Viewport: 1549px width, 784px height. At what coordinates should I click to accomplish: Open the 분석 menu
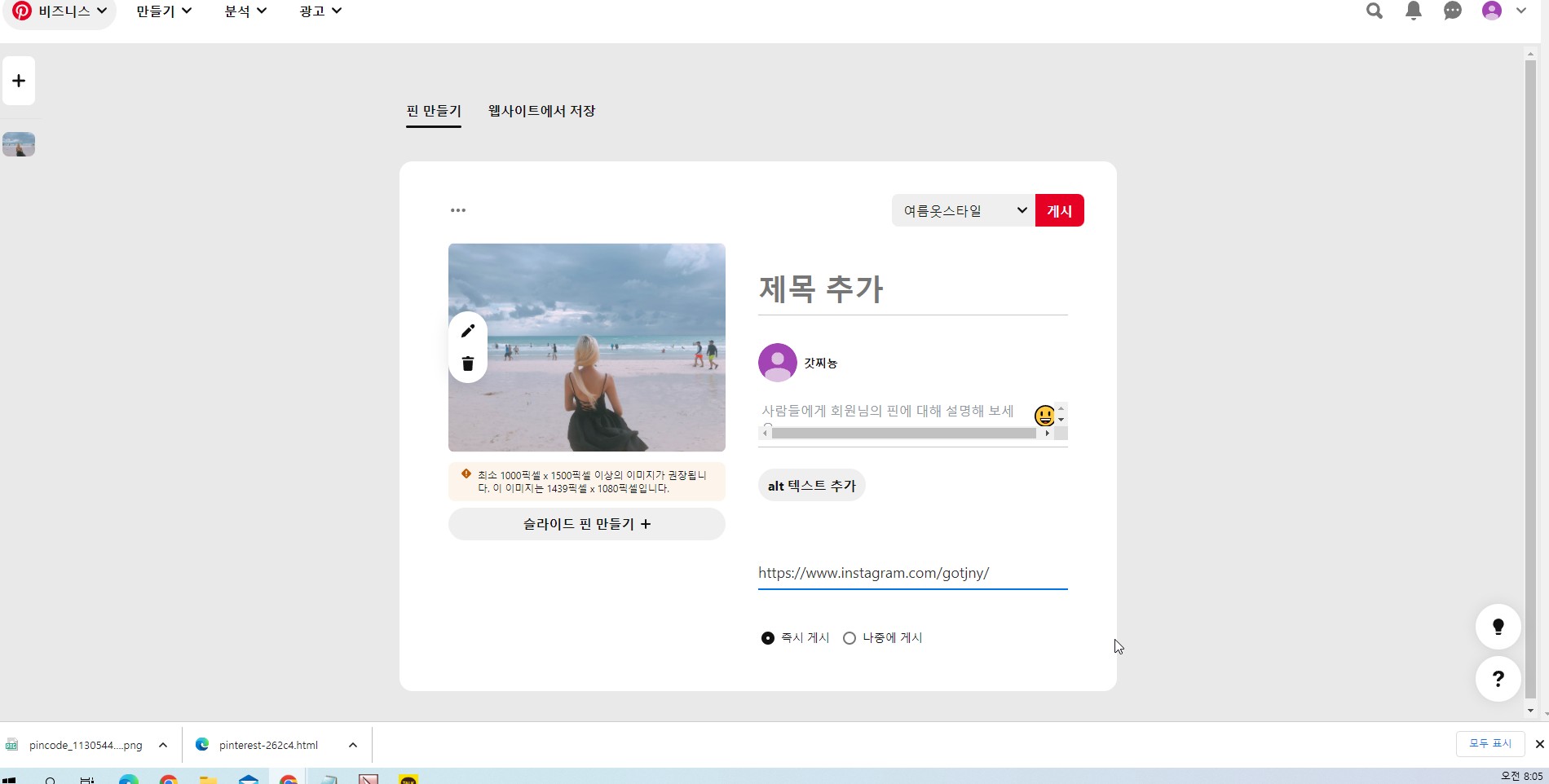(245, 11)
